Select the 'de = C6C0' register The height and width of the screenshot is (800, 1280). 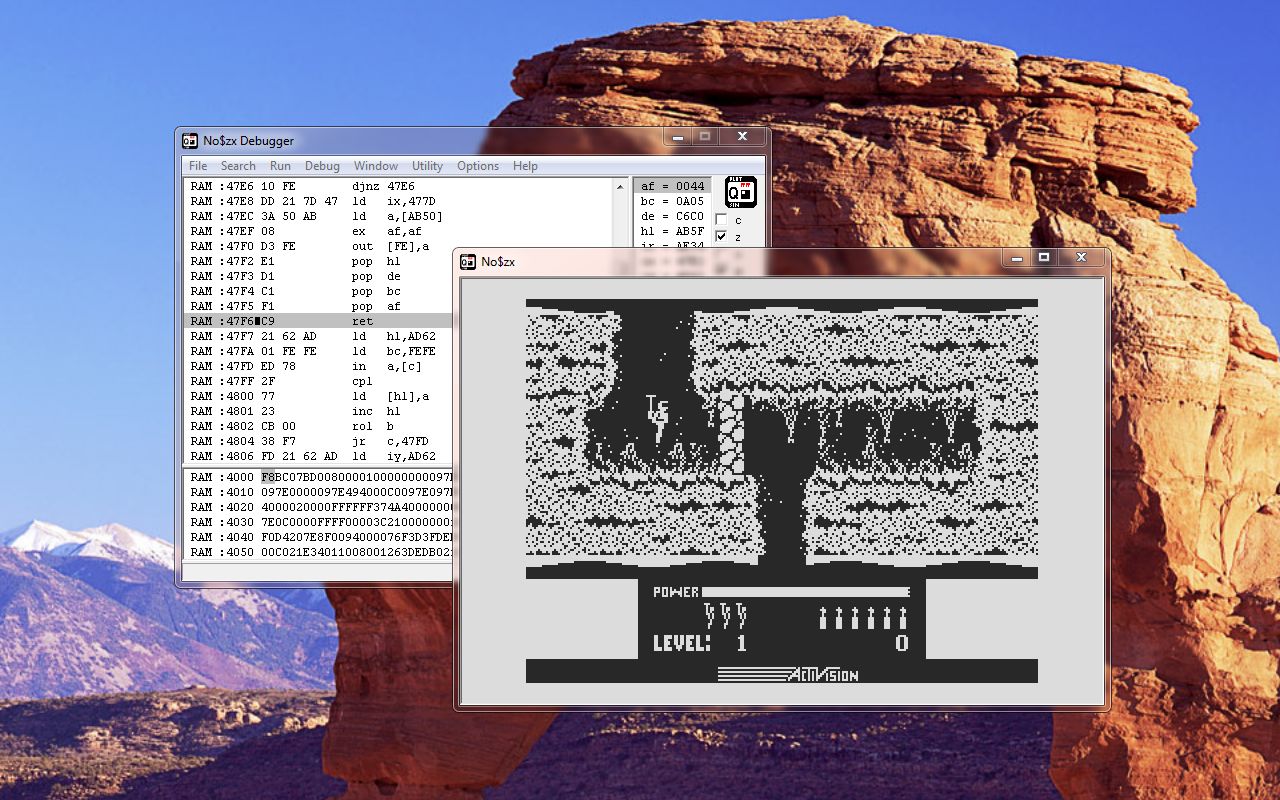pyautogui.click(x=672, y=216)
